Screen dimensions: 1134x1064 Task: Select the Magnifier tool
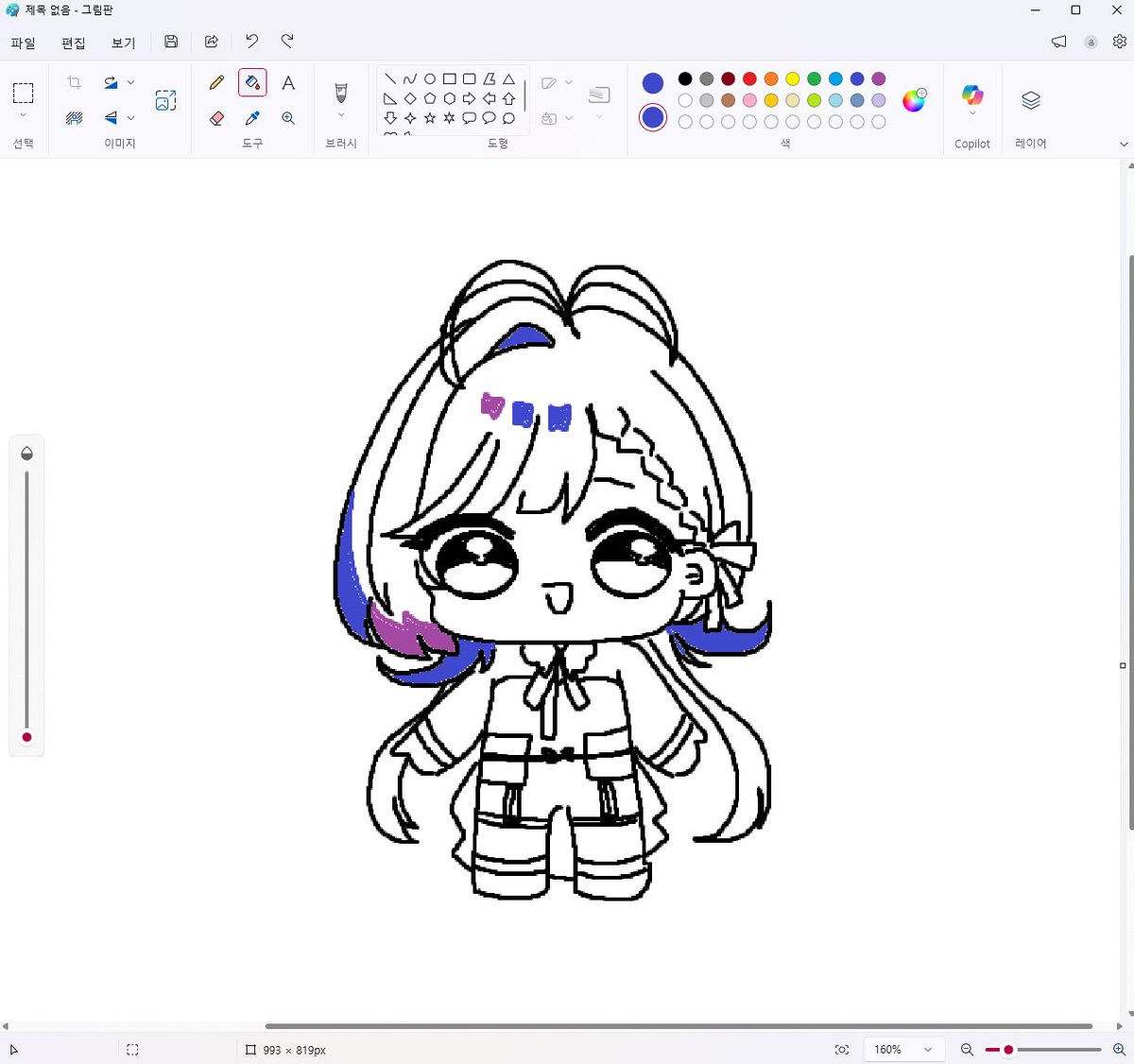point(288,118)
